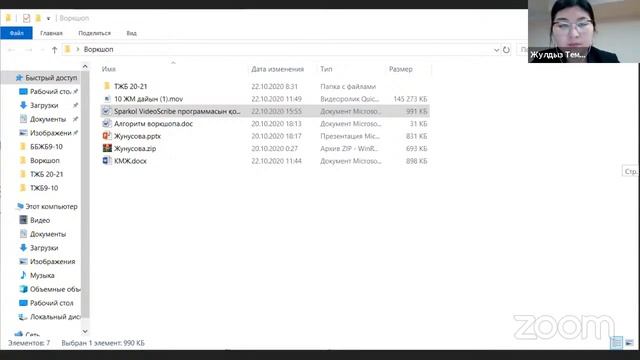Toggle the checkbox on Sparkol VideoScribe document
The image size is (640, 360).
point(107,111)
